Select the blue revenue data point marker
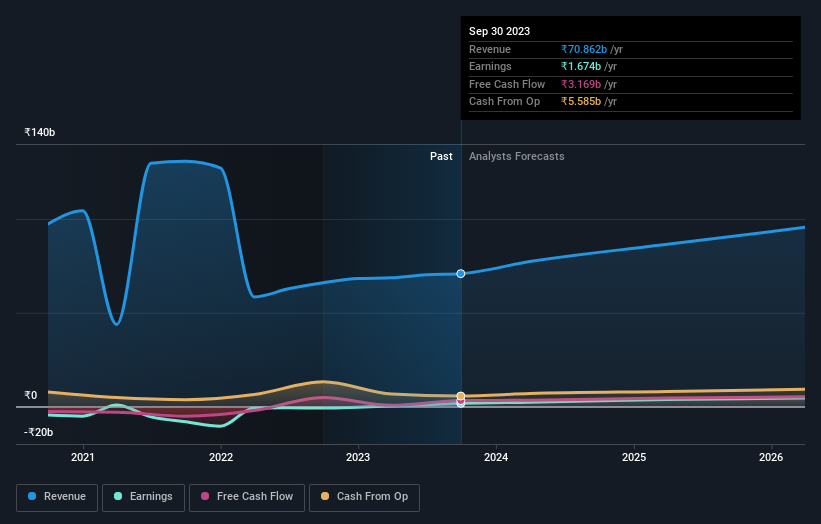 461,274
